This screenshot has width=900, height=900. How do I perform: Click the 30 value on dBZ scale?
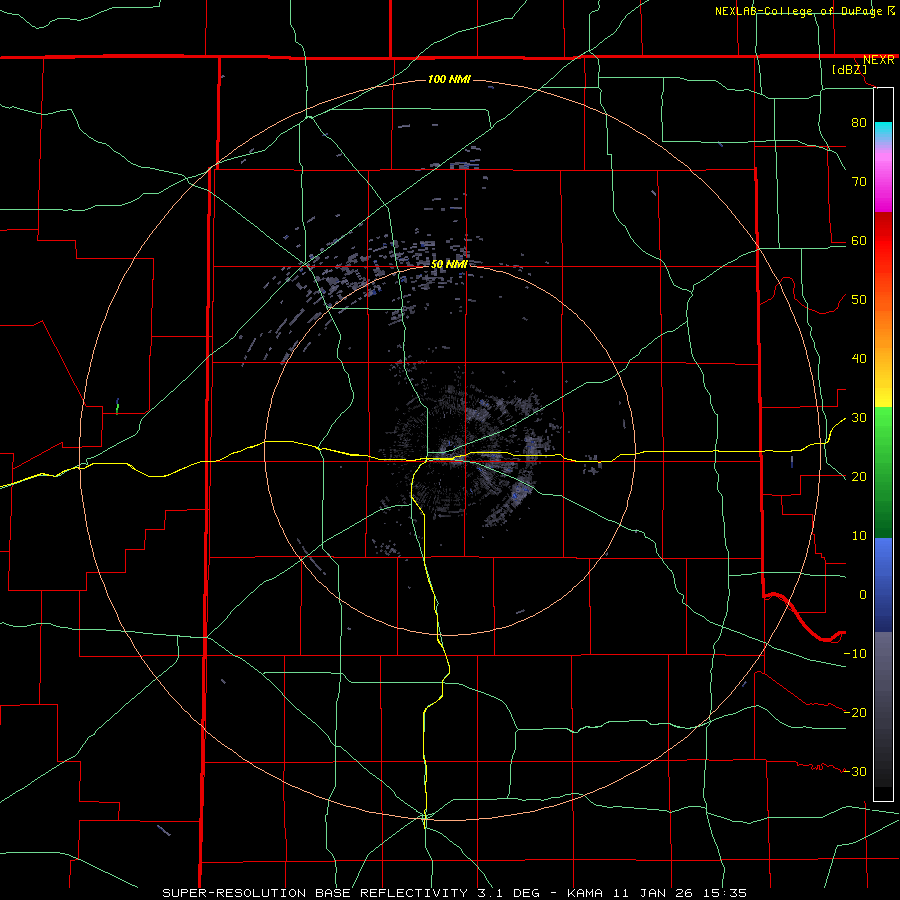point(859,417)
